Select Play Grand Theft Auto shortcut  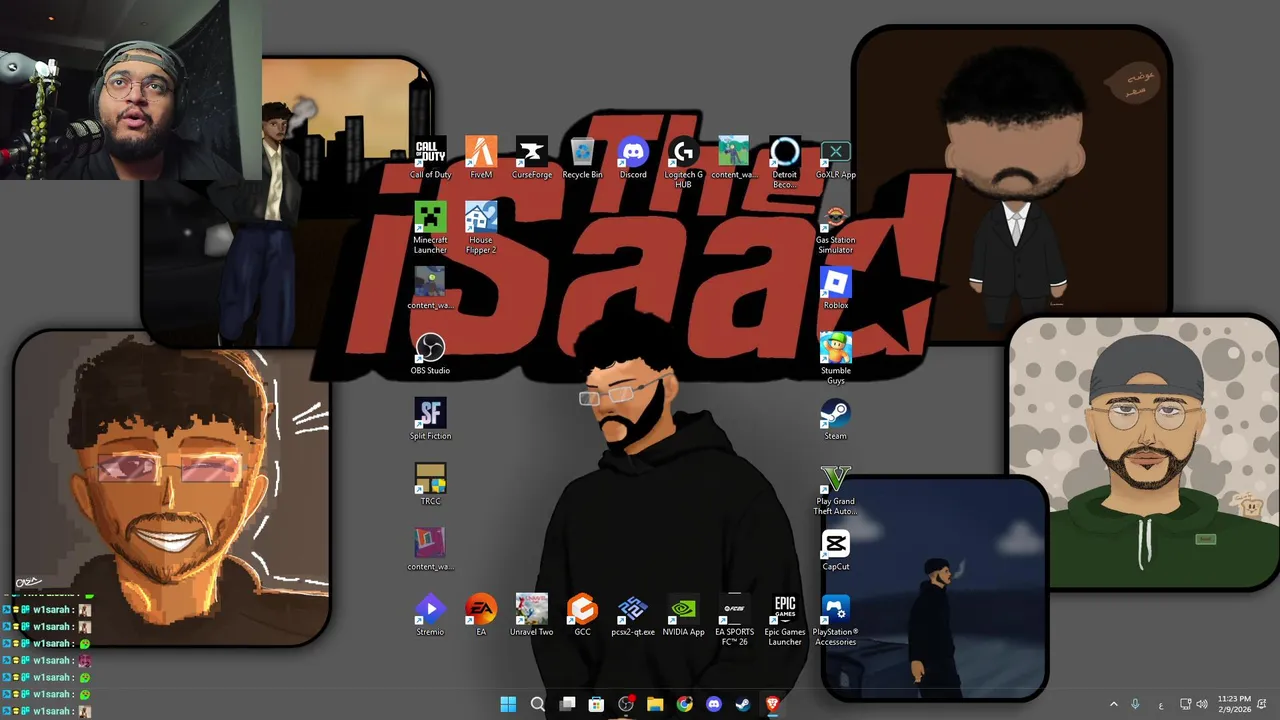tap(835, 490)
